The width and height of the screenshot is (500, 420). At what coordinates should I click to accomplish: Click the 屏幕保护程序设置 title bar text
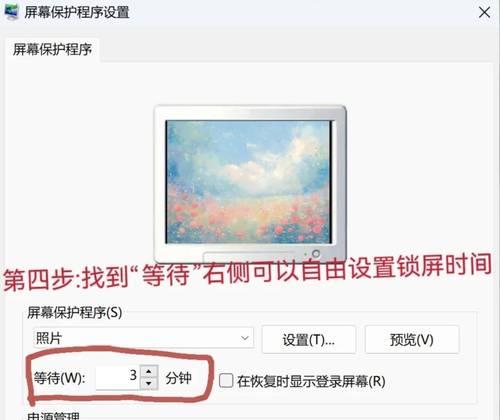coord(77,13)
